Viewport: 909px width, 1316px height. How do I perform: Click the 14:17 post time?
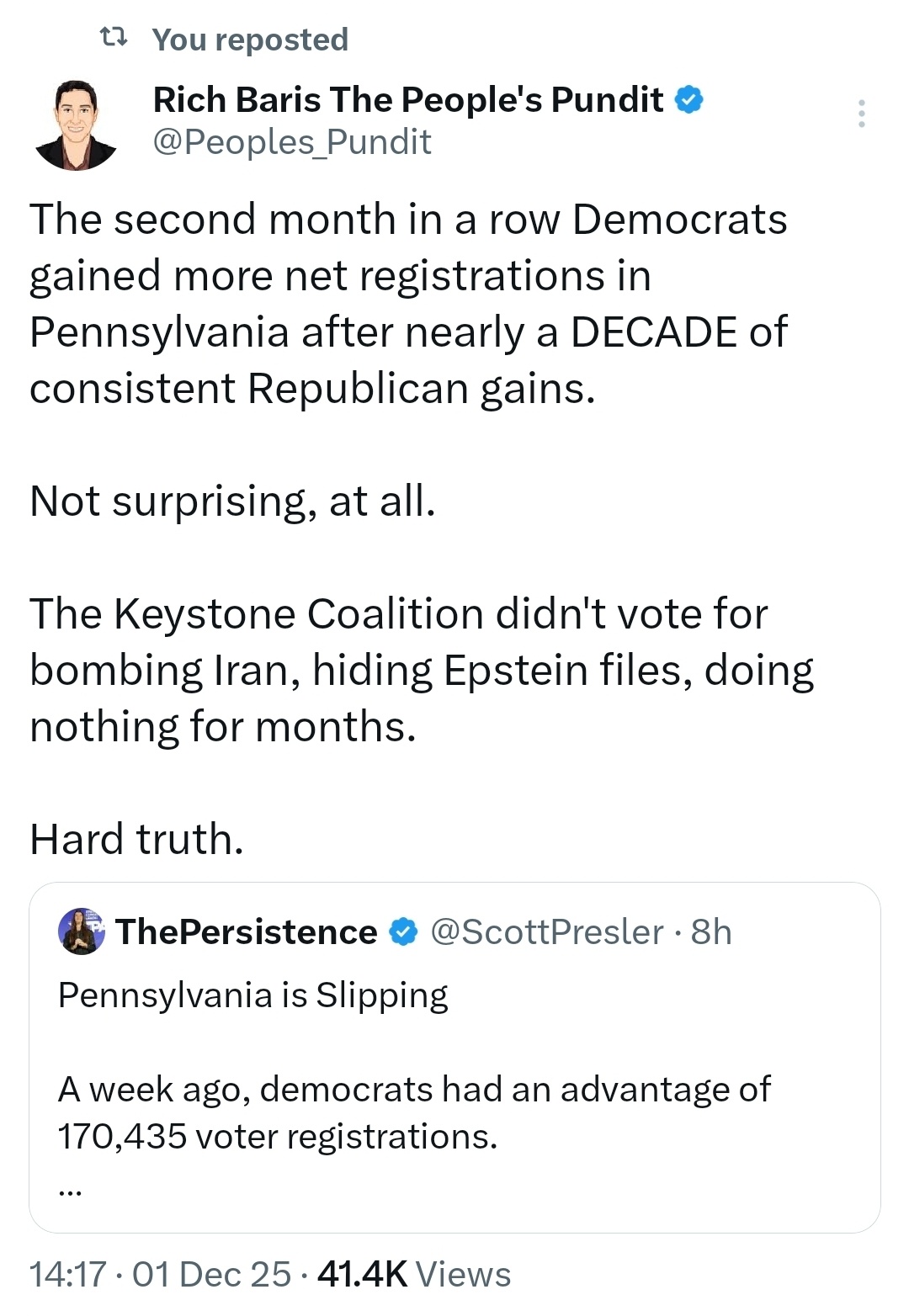(x=68, y=1274)
